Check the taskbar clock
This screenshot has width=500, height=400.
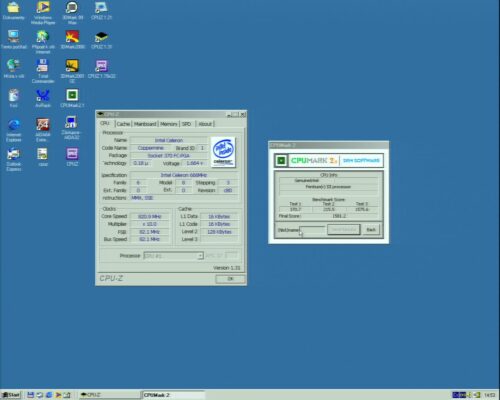[489, 395]
